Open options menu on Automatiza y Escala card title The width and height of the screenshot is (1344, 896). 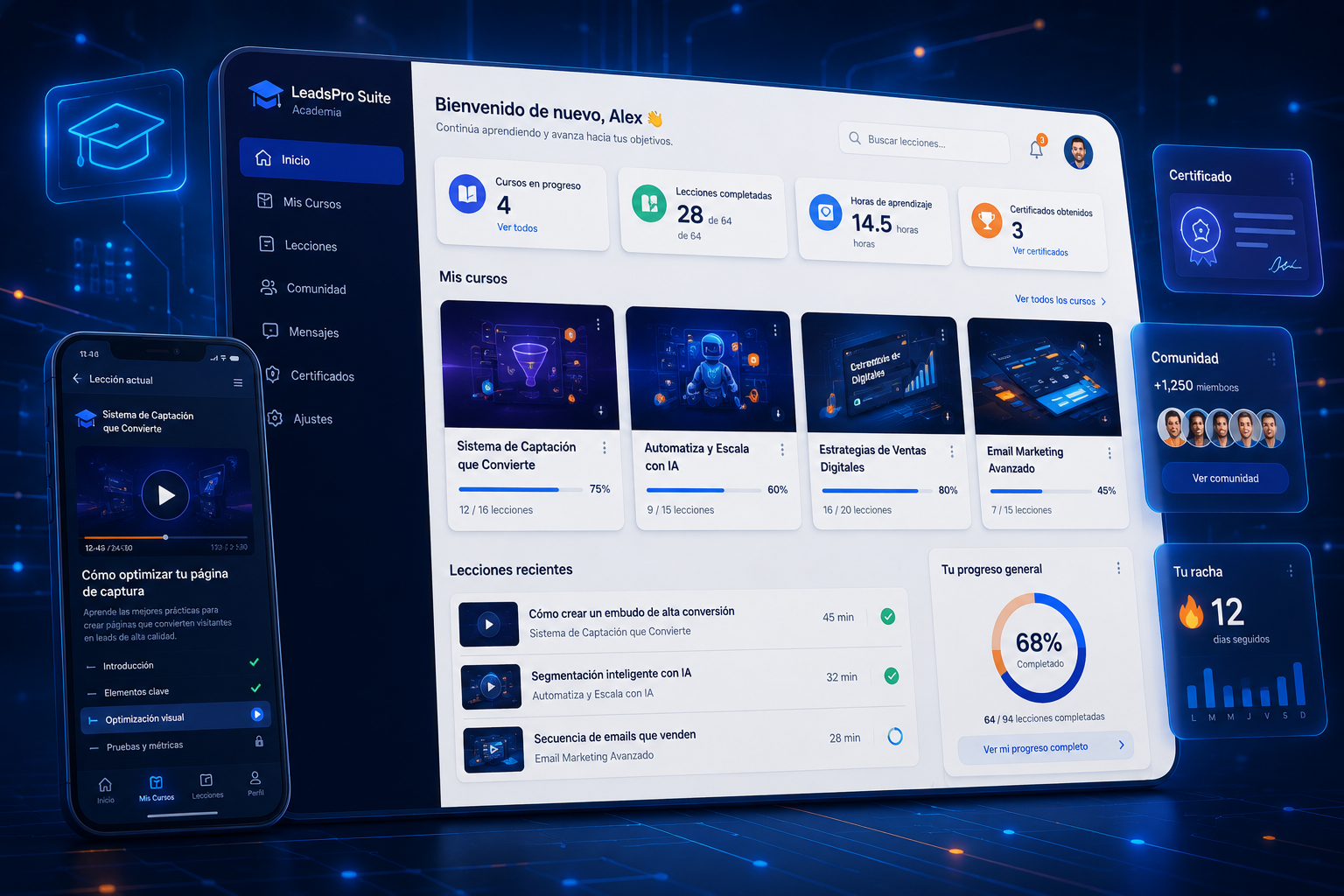point(781,450)
